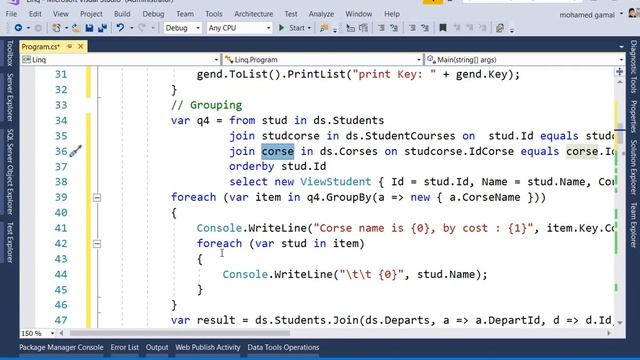Open the Edit menu
The image size is (640, 360).
pos(35,14)
